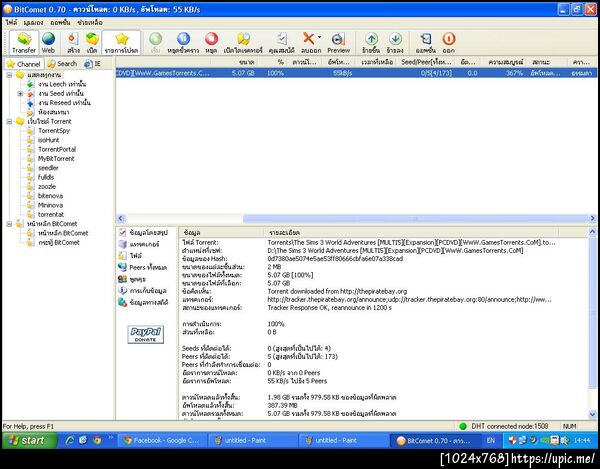
Task: Click the details pane scroll-down arrow
Action: click(592, 414)
